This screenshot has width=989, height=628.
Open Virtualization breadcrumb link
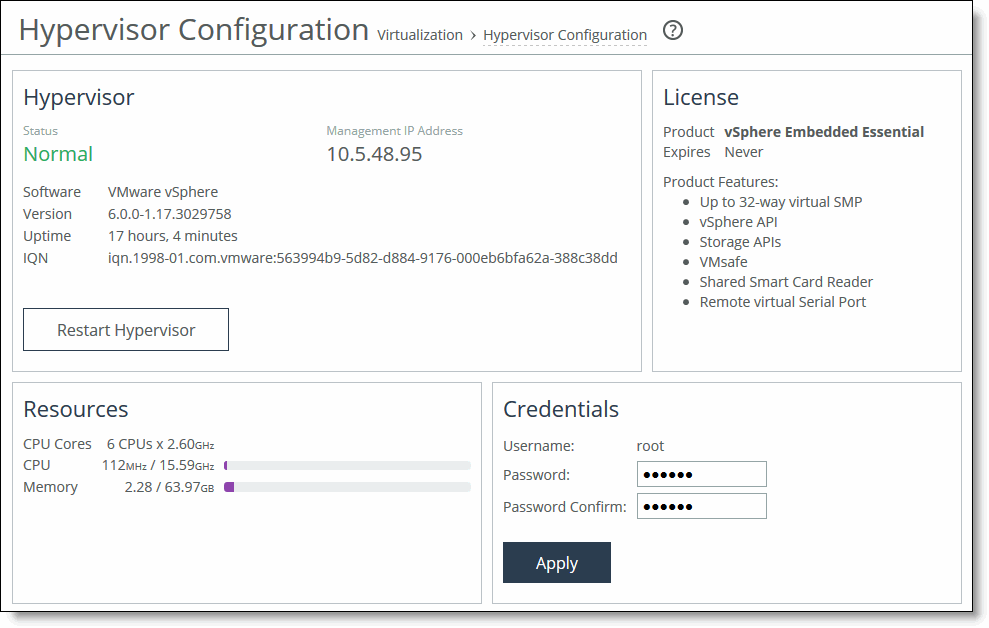pos(420,35)
